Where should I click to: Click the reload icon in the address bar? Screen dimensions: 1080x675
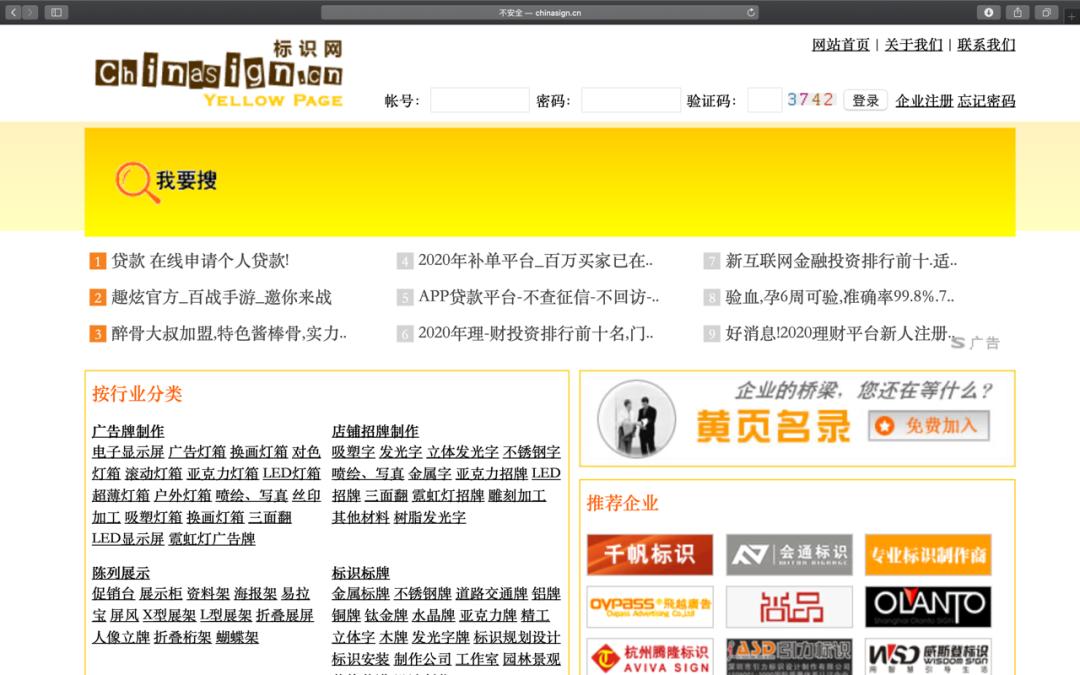pyautogui.click(x=750, y=12)
